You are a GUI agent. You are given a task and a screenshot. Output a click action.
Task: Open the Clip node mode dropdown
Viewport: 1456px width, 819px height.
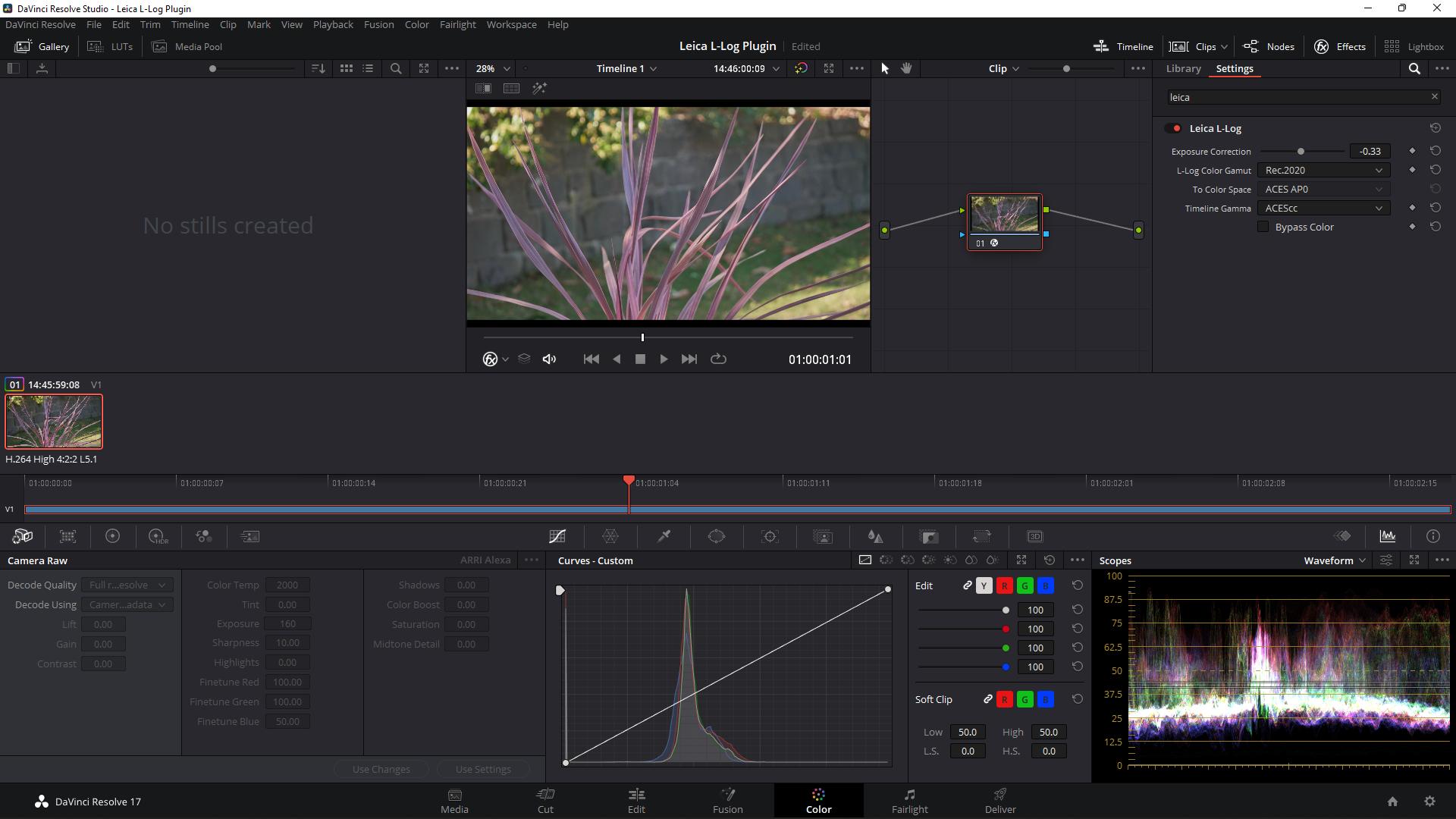(1003, 68)
